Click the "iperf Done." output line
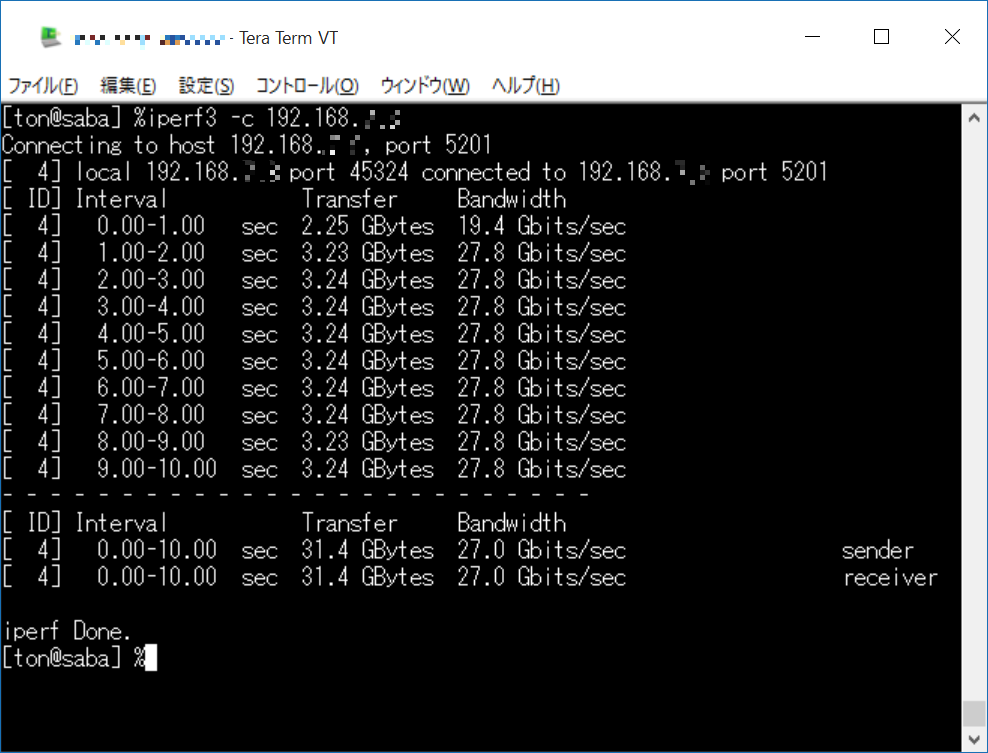This screenshot has height=753, width=988. point(66,631)
